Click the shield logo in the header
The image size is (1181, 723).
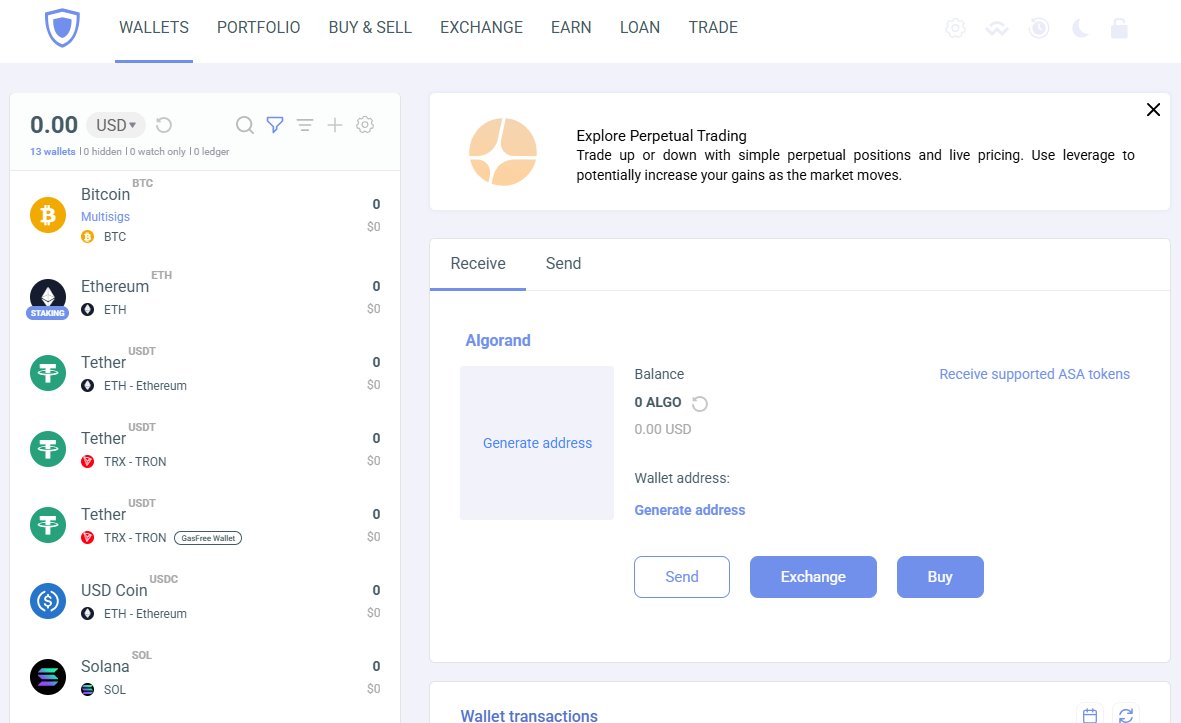coord(62,28)
